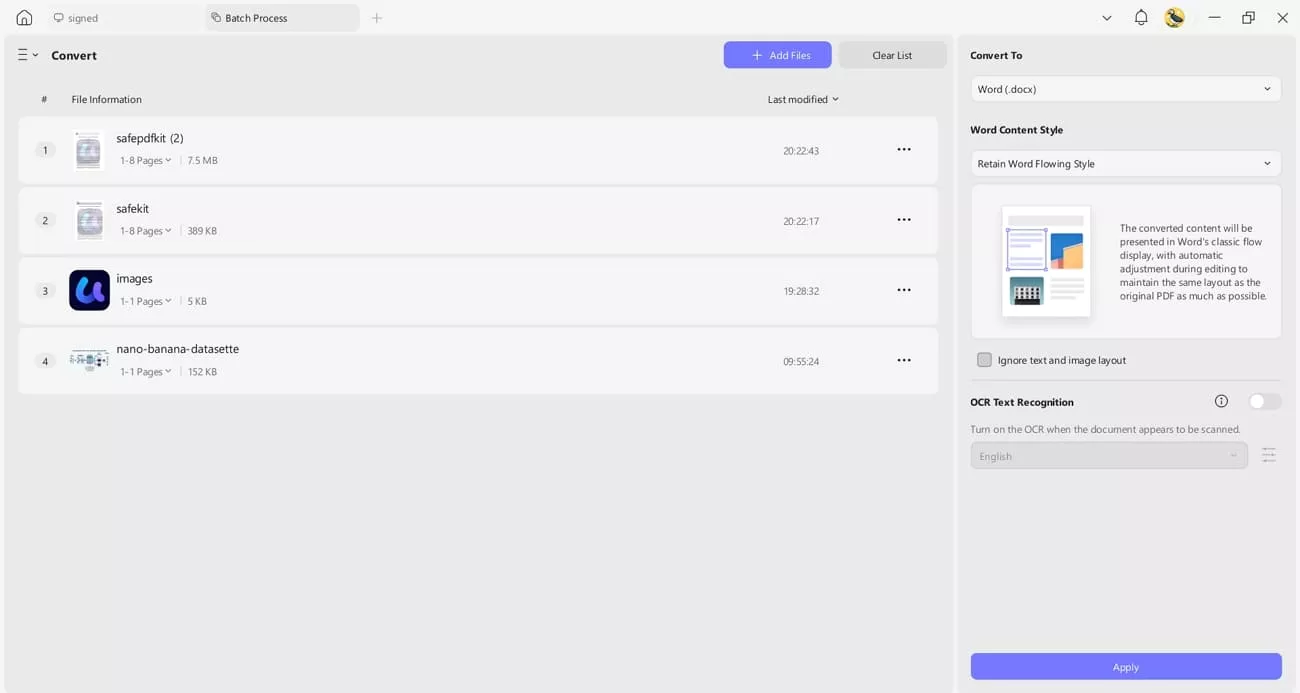Enable the OCR Text Recognition switch
Image resolution: width=1300 pixels, height=693 pixels.
[1264, 401]
